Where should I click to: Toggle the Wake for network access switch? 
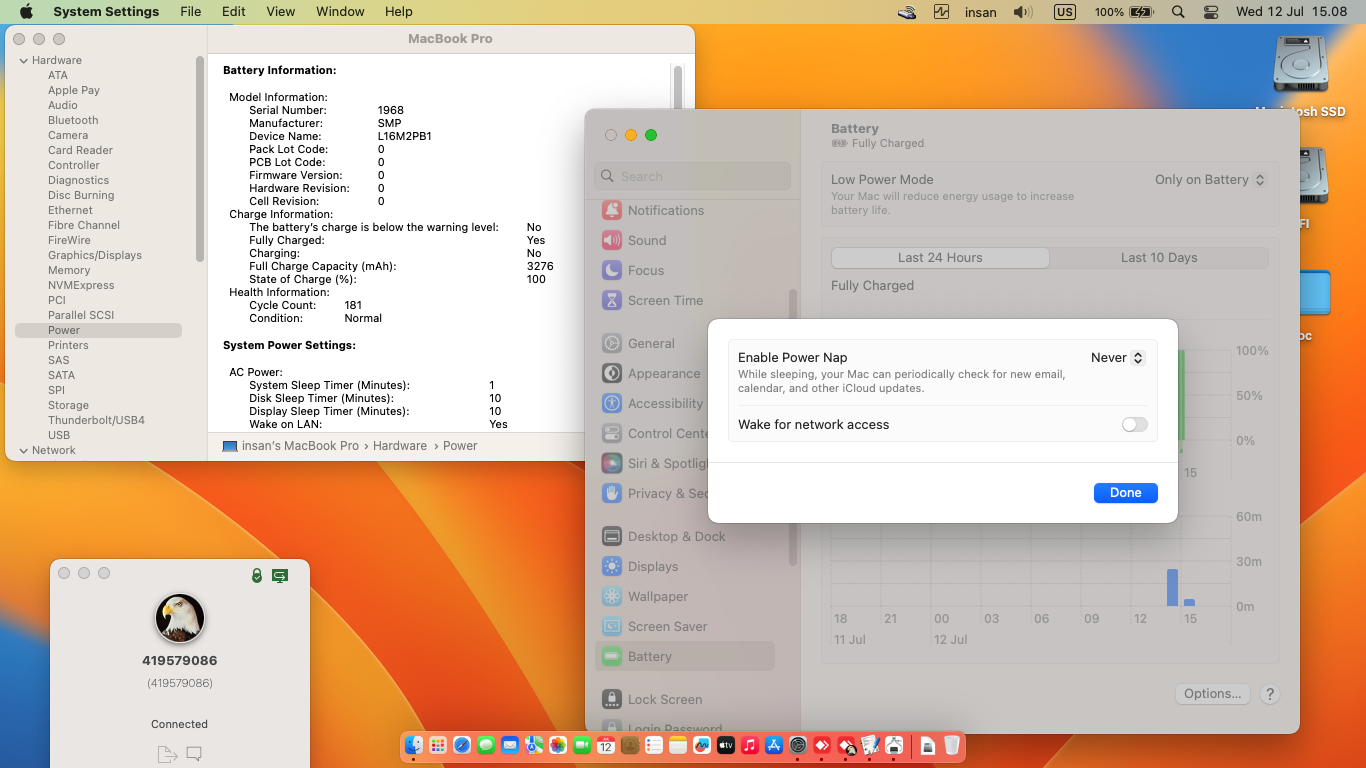tap(1135, 425)
